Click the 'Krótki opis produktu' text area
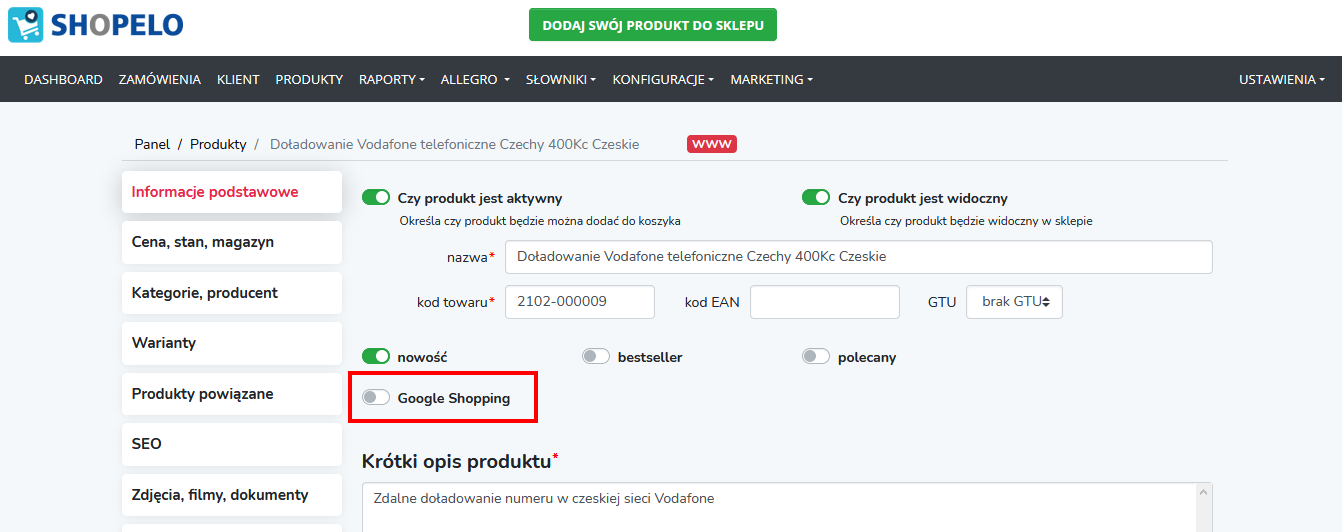Image resolution: width=1342 pixels, height=532 pixels. (x=787, y=507)
